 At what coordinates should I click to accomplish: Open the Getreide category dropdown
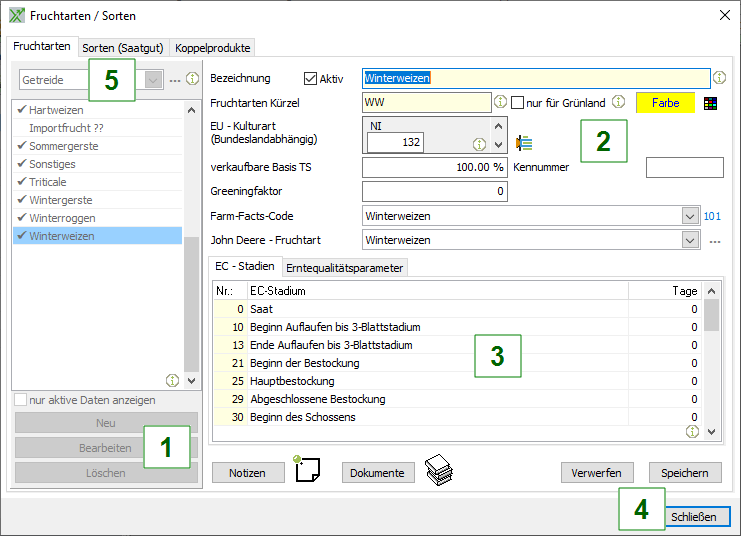point(153,80)
